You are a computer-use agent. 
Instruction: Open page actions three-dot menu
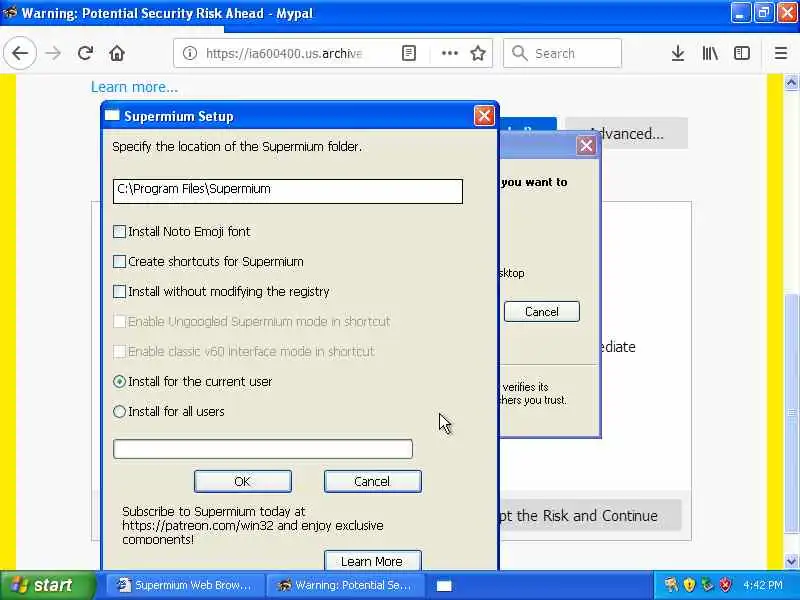449,53
